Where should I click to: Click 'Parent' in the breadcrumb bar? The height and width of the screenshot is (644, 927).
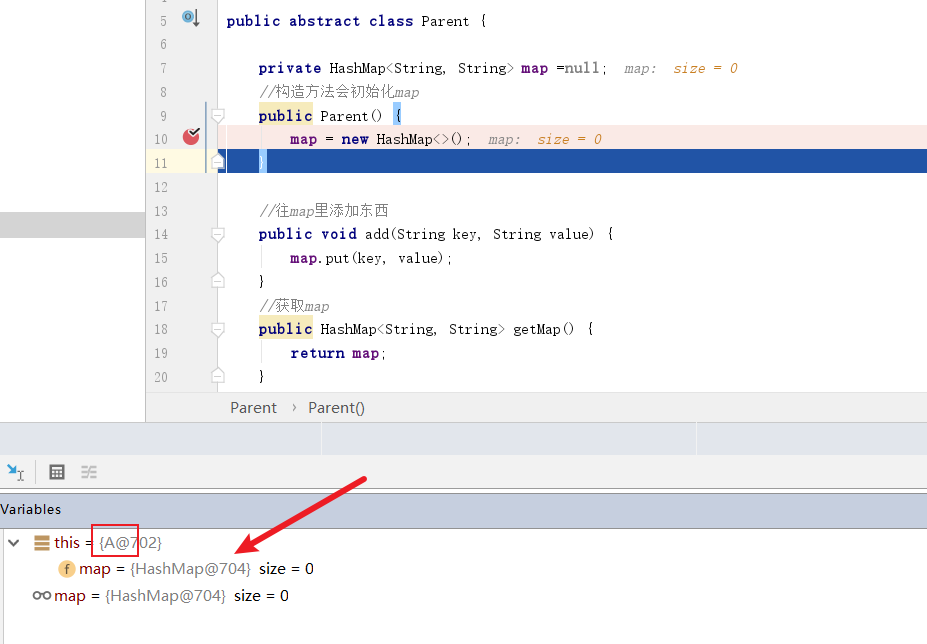coord(253,408)
